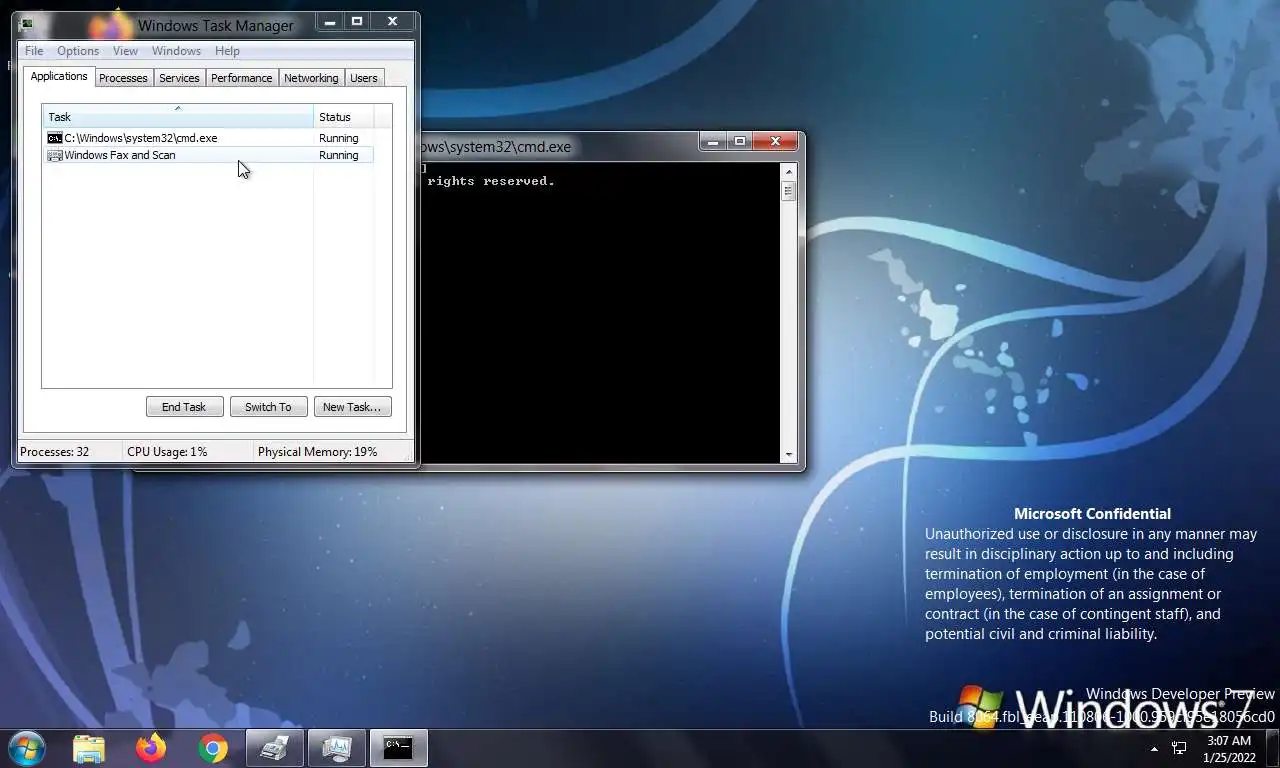
Task: Click the cmd.exe window title bar
Action: (560, 147)
